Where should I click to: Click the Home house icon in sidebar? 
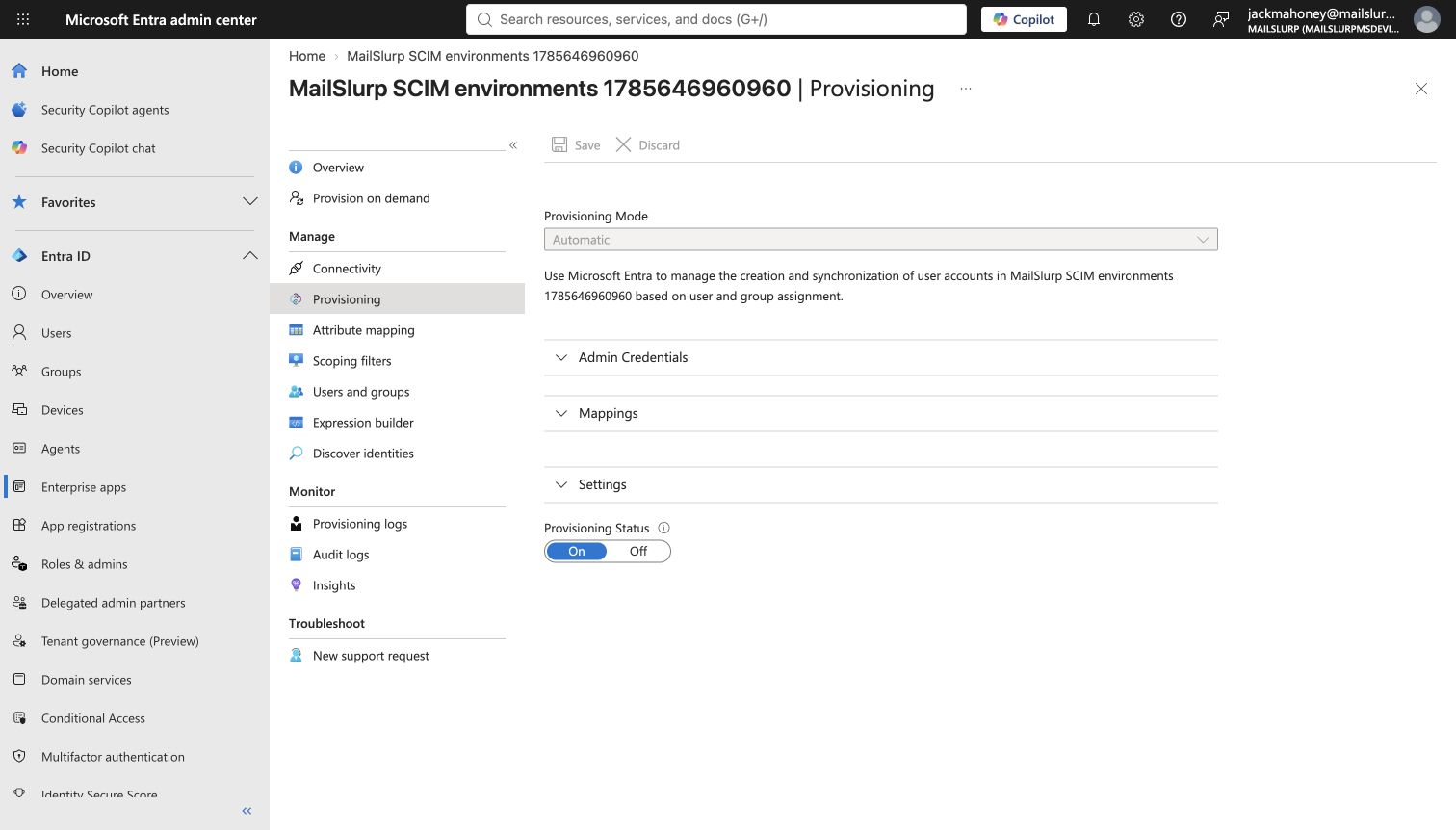19,71
